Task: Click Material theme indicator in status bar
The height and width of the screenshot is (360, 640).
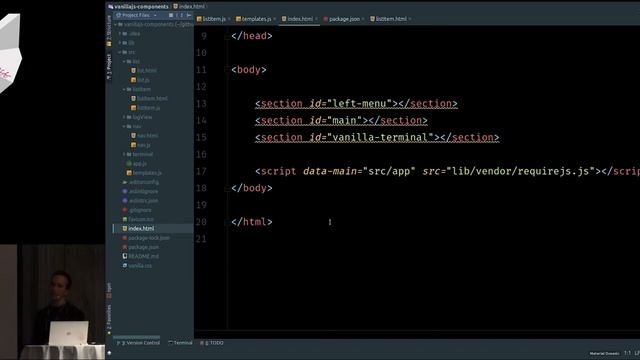Action: [x=604, y=353]
